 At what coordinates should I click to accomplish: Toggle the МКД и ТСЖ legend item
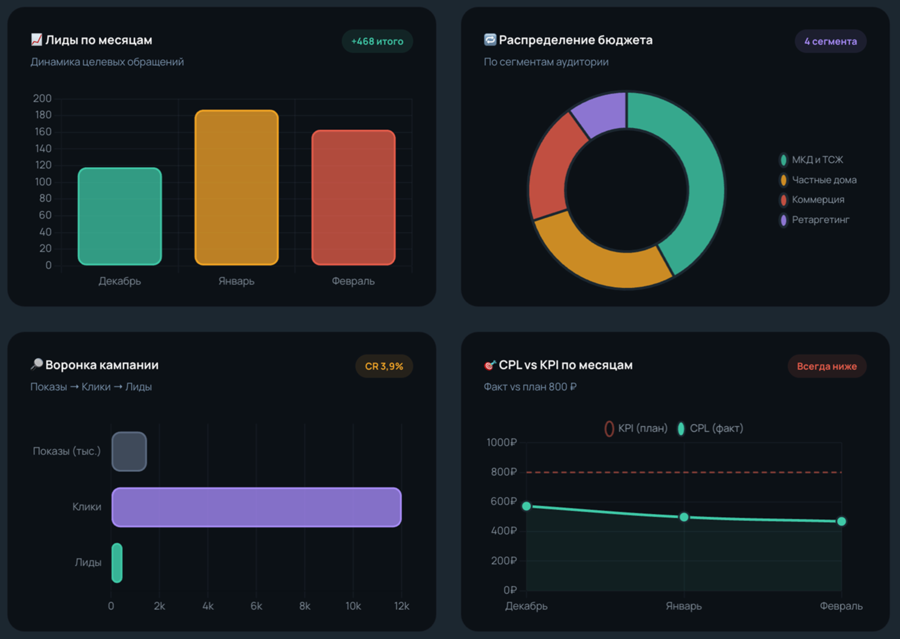(x=811, y=160)
